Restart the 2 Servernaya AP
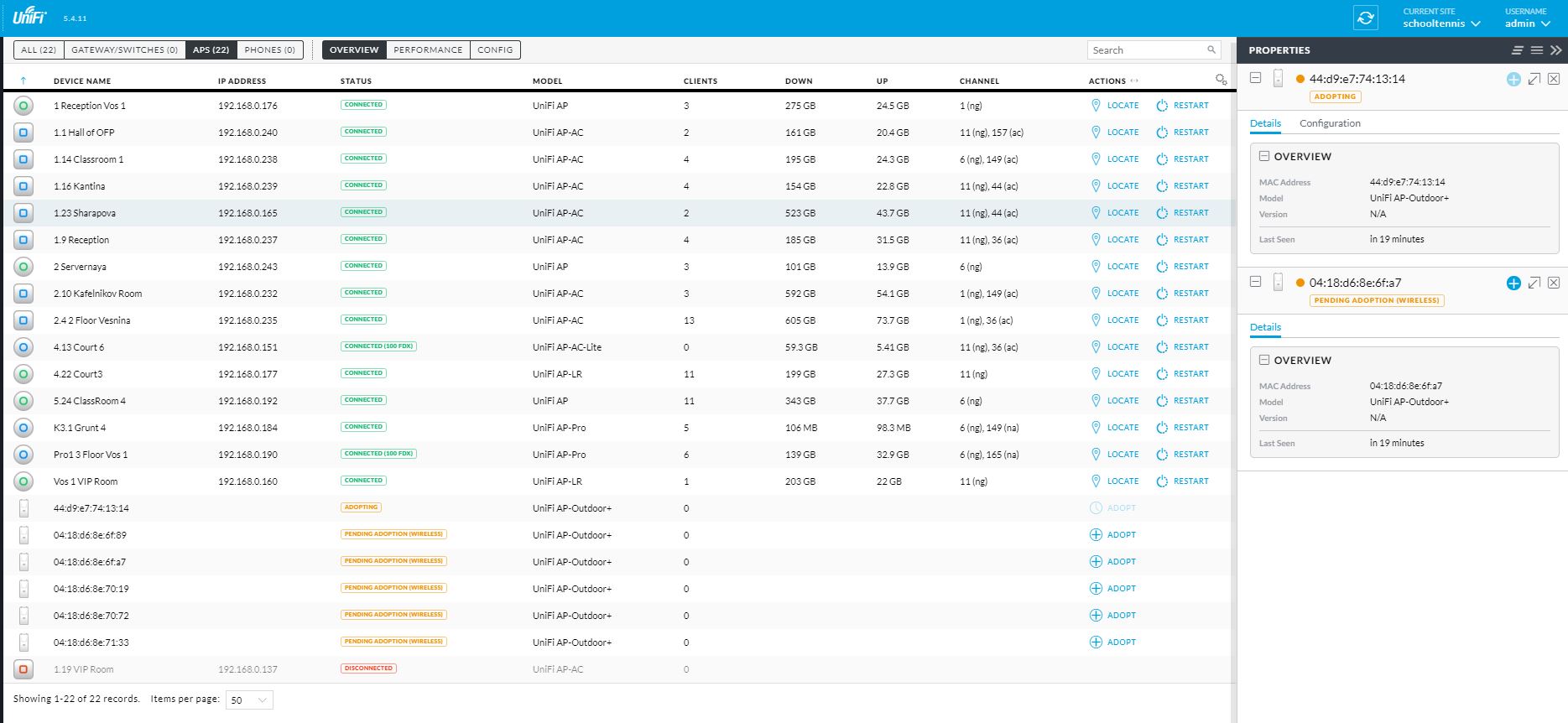This screenshot has width=1568, height=723. pyautogui.click(x=1182, y=267)
